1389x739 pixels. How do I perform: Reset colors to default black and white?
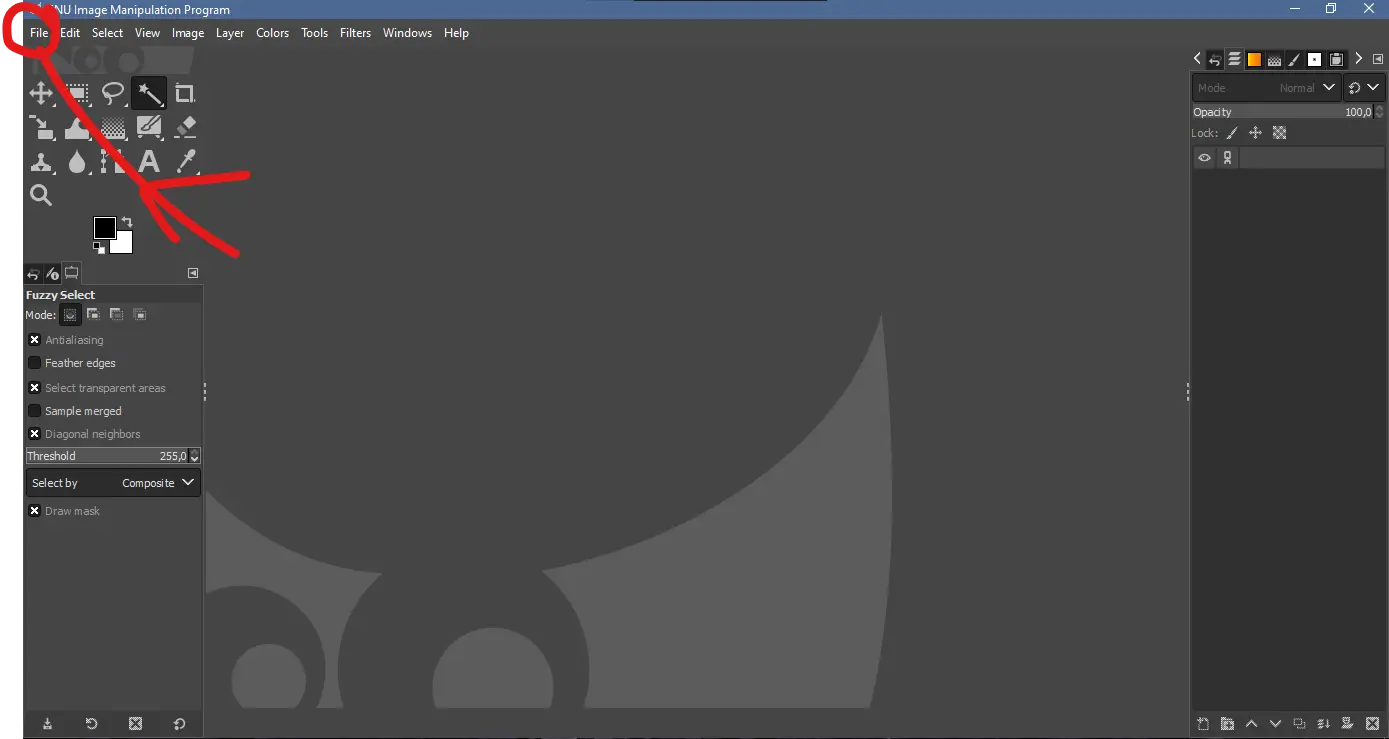(99, 247)
